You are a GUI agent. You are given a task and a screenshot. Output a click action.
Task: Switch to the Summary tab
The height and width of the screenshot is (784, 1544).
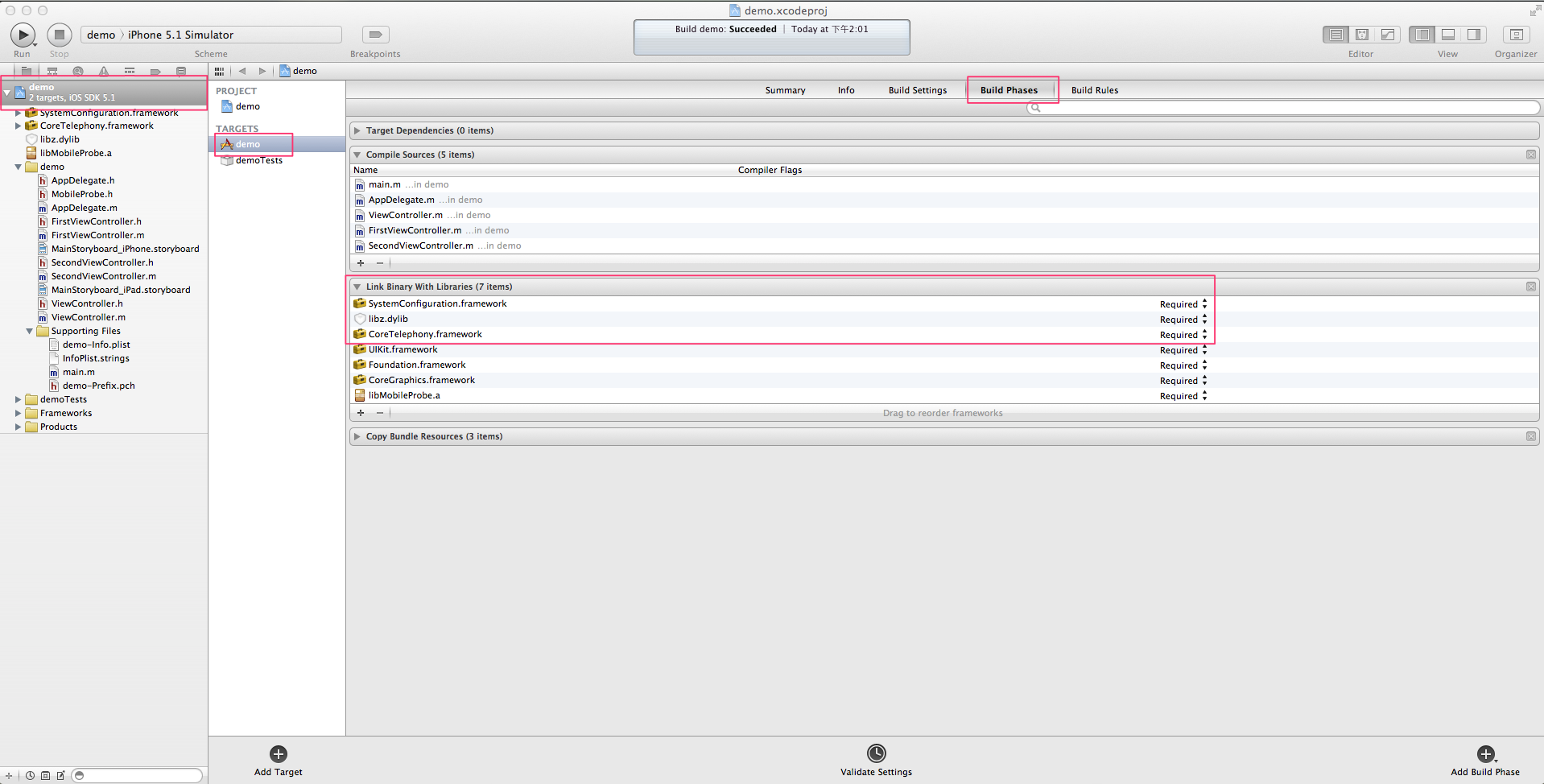(x=785, y=90)
